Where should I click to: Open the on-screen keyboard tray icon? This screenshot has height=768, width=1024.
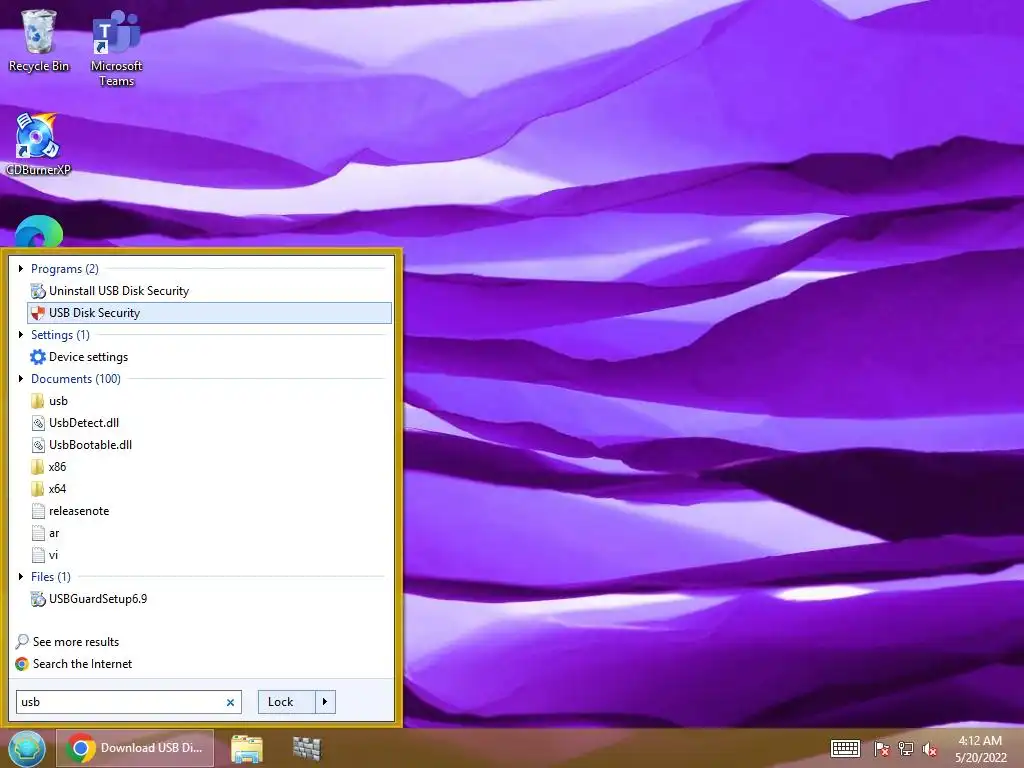coord(845,748)
